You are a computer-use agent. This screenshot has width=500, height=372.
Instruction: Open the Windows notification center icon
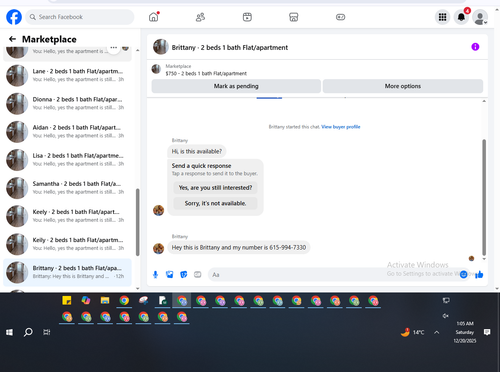[x=487, y=332]
